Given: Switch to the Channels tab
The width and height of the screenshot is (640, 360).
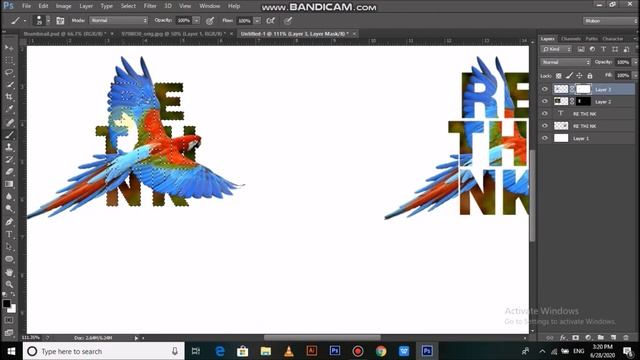Looking at the screenshot, I should (571, 39).
